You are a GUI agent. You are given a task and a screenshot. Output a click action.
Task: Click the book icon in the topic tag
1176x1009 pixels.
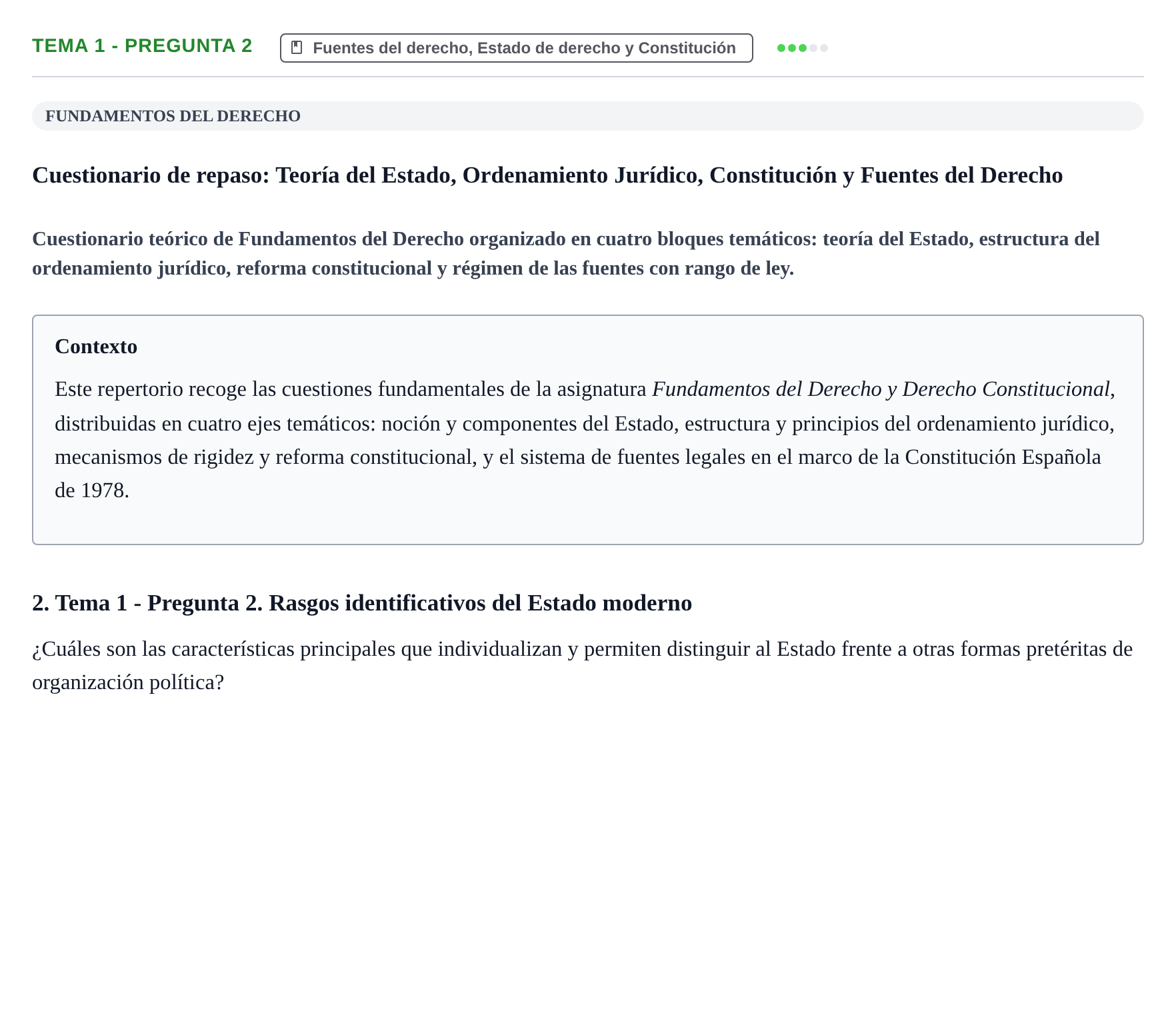pyautogui.click(x=297, y=48)
